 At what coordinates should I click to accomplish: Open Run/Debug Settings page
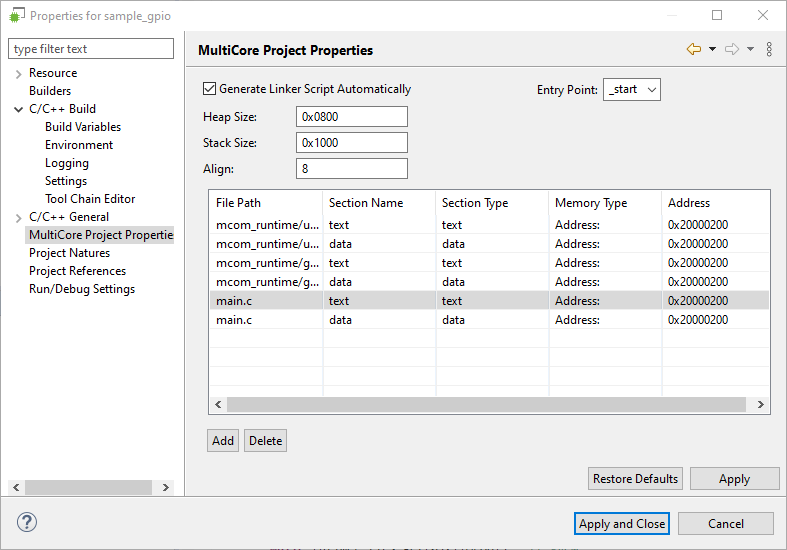[82, 289]
